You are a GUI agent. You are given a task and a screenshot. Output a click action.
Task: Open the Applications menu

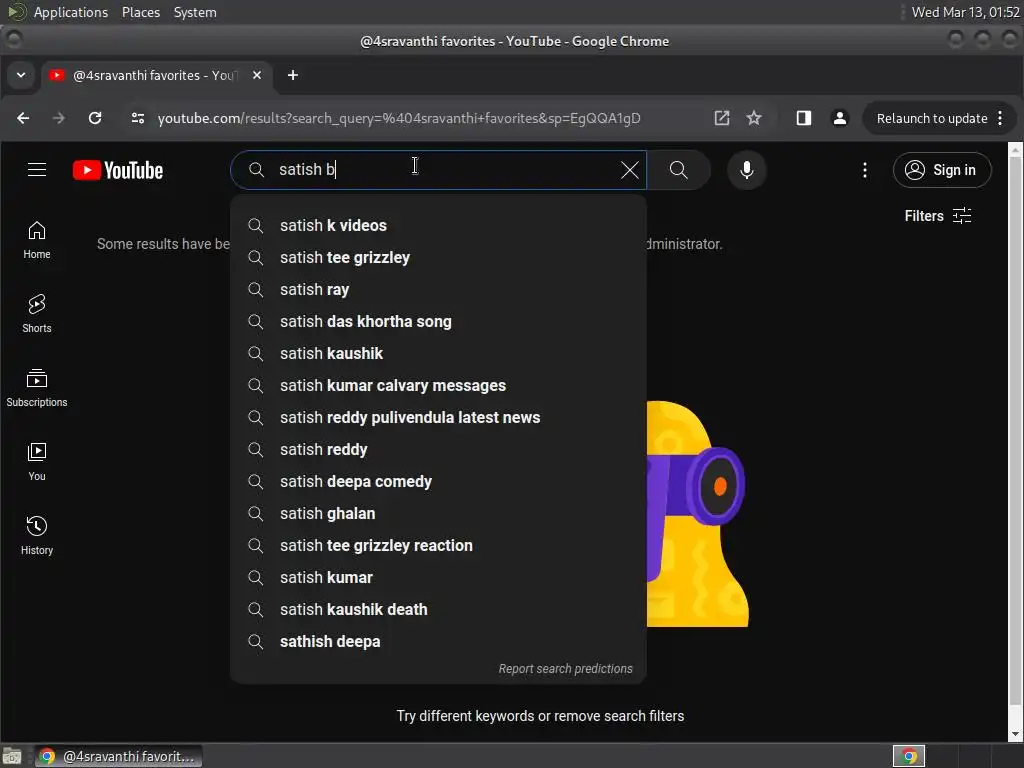71,12
